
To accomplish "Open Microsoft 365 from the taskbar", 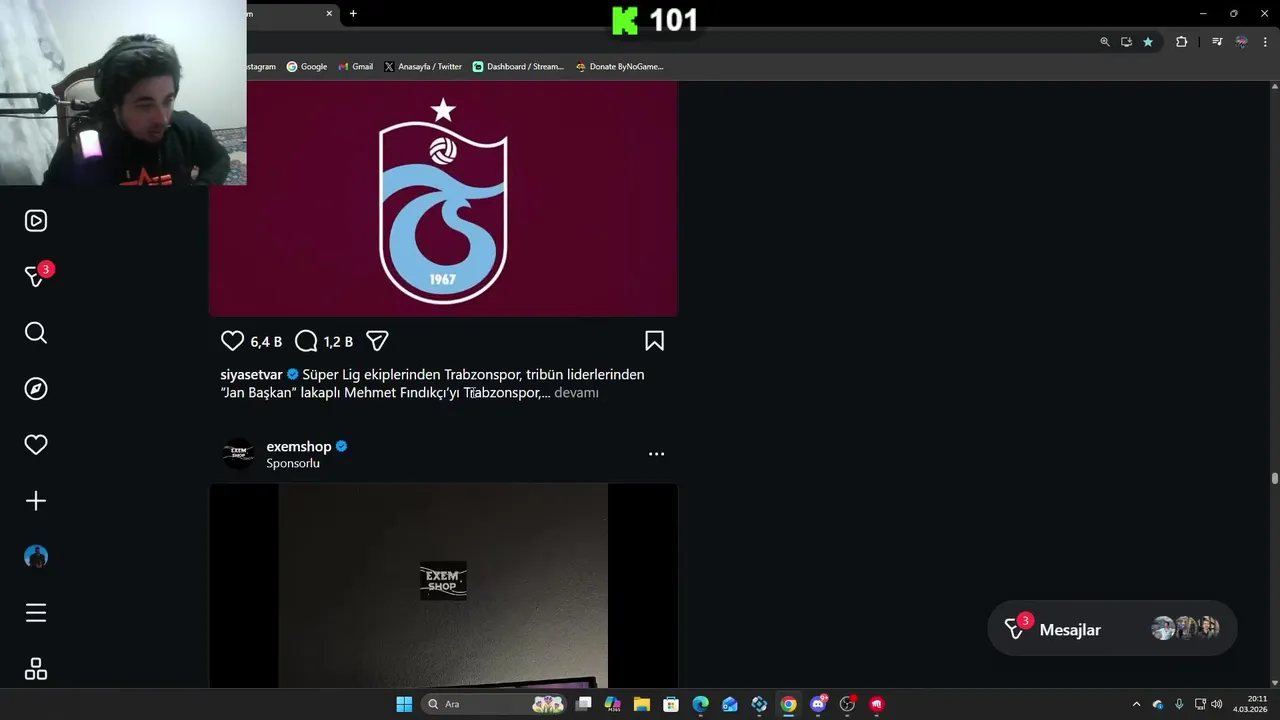I will [x=613, y=704].
